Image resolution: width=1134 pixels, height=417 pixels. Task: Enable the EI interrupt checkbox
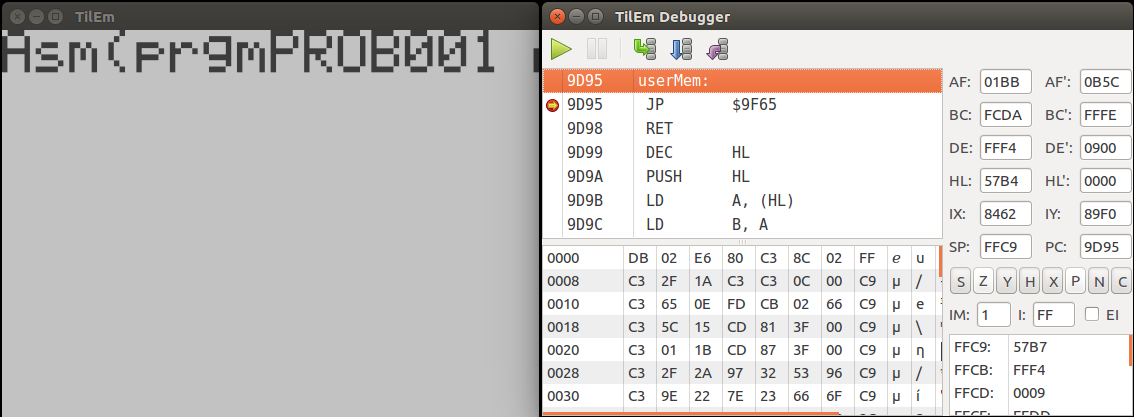click(x=1092, y=314)
